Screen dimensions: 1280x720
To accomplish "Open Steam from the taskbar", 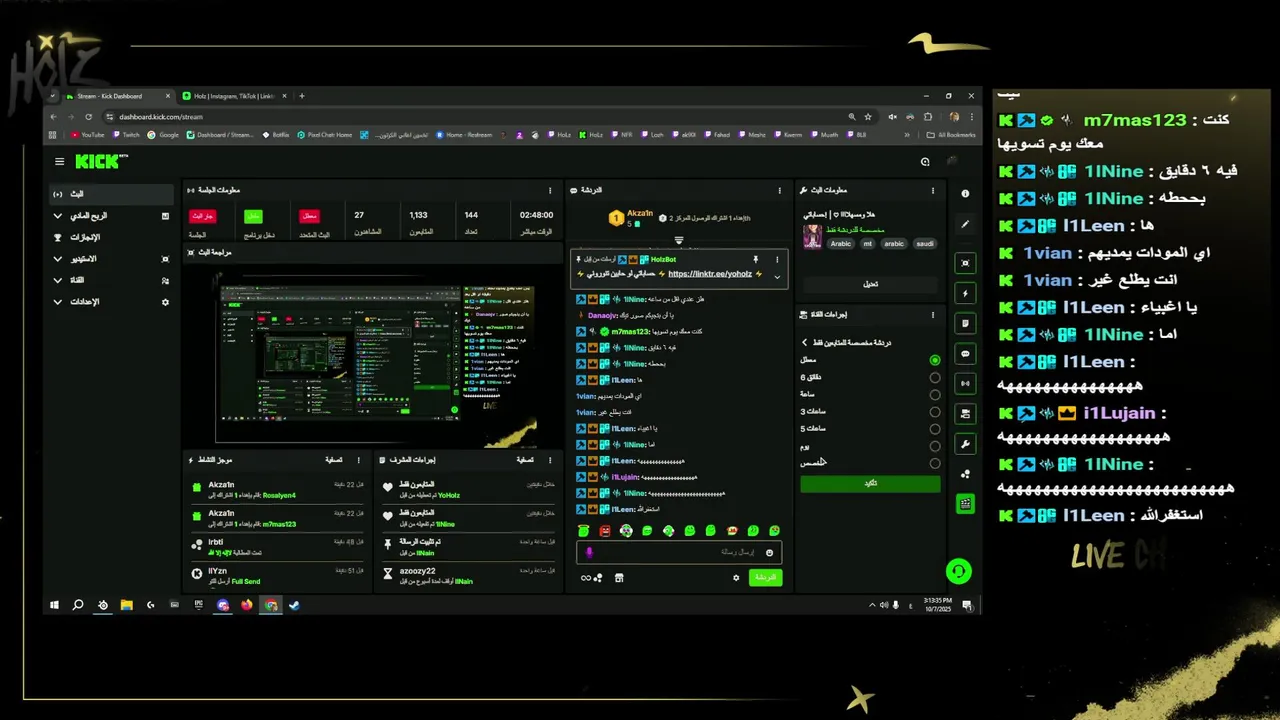I will click(x=294, y=605).
